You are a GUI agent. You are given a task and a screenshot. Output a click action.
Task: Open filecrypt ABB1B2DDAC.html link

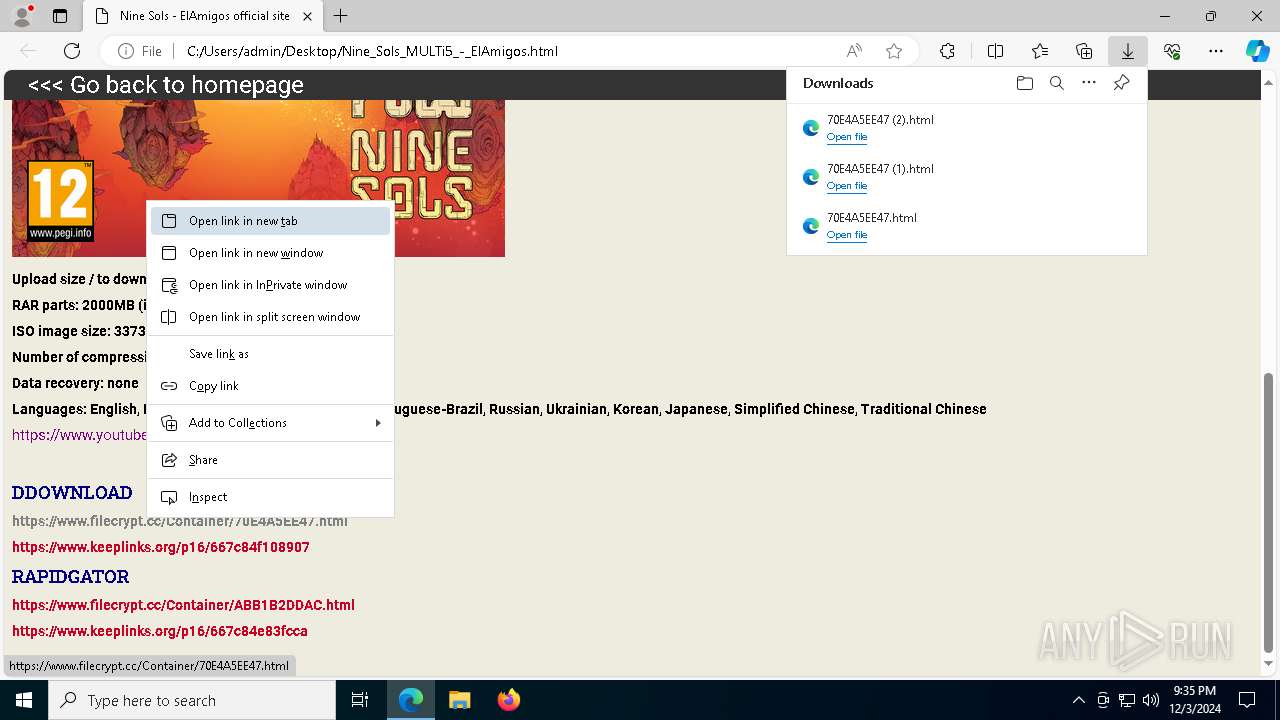click(183, 605)
